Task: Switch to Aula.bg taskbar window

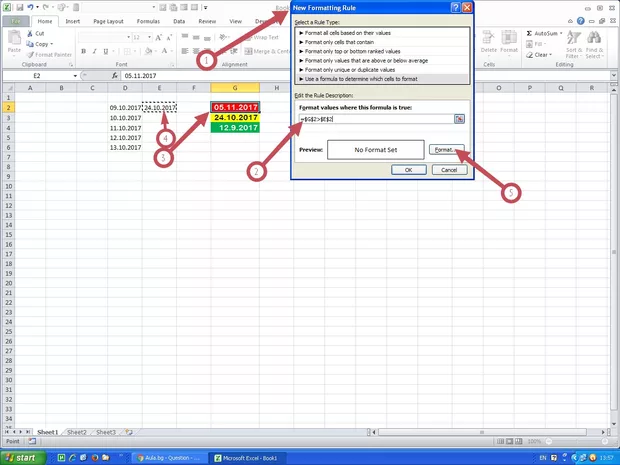Action: click(x=169, y=458)
